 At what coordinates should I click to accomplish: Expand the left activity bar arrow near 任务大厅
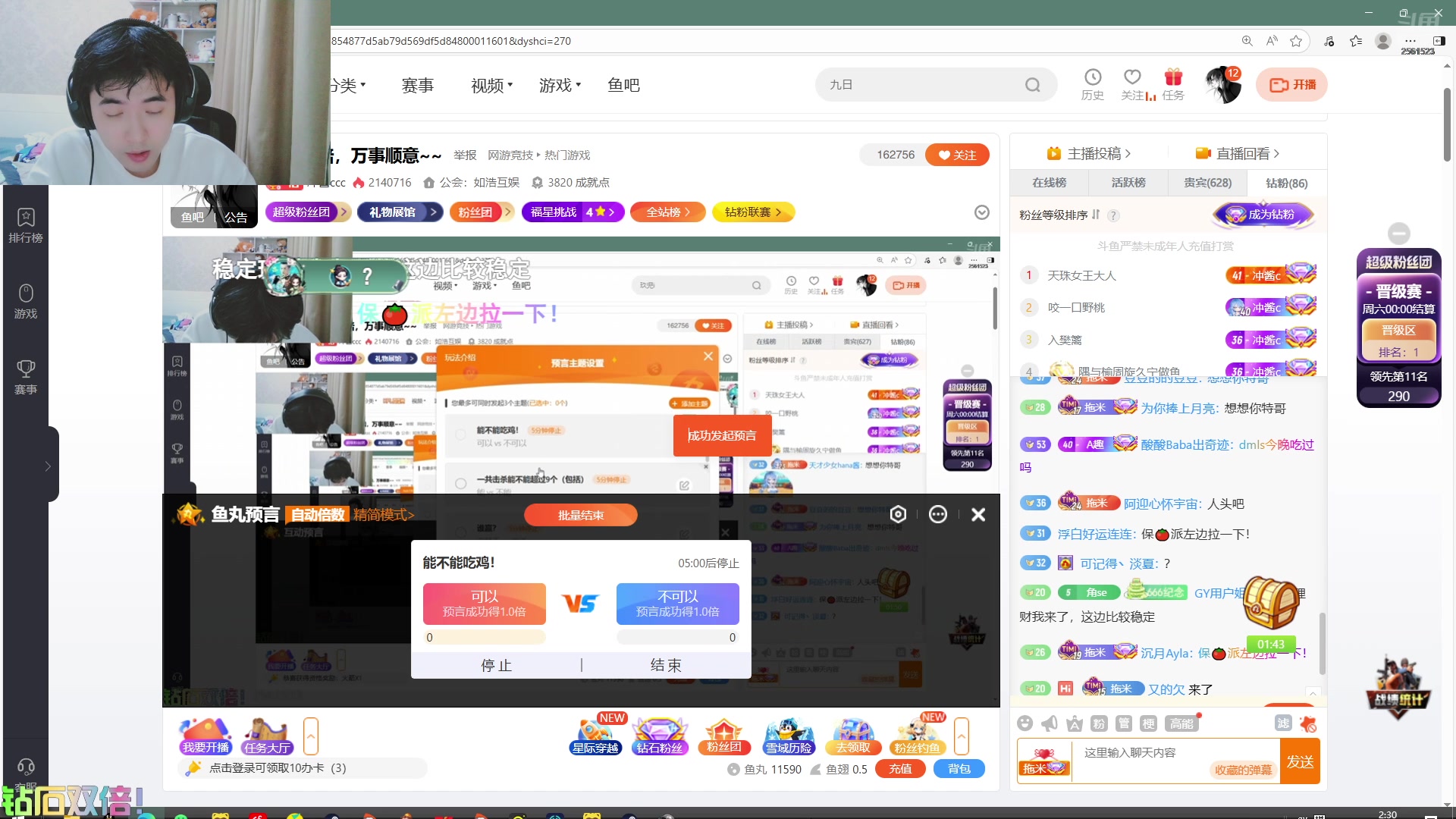click(311, 736)
